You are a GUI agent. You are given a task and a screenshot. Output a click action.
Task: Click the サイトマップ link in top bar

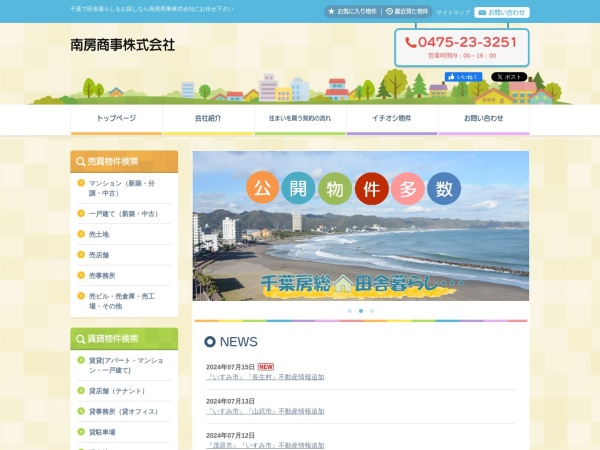pos(453,13)
